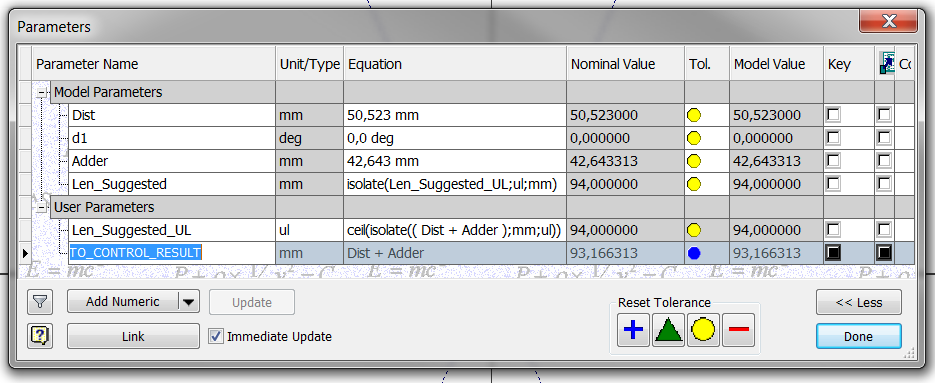The width and height of the screenshot is (935, 383).
Task: Collapse the User Parameters group
Action: tap(42, 208)
